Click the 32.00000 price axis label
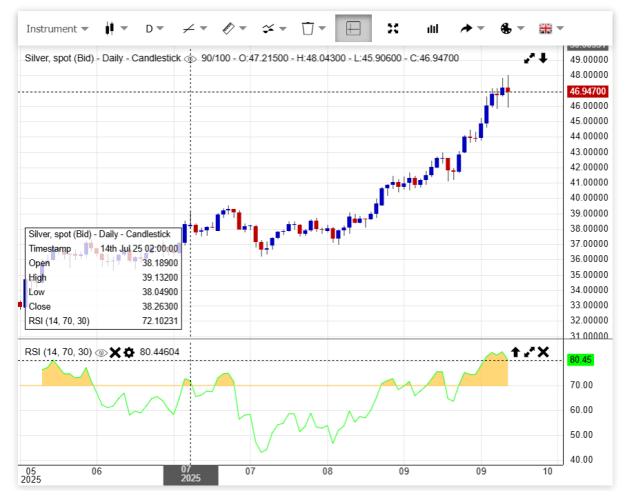 click(x=589, y=320)
